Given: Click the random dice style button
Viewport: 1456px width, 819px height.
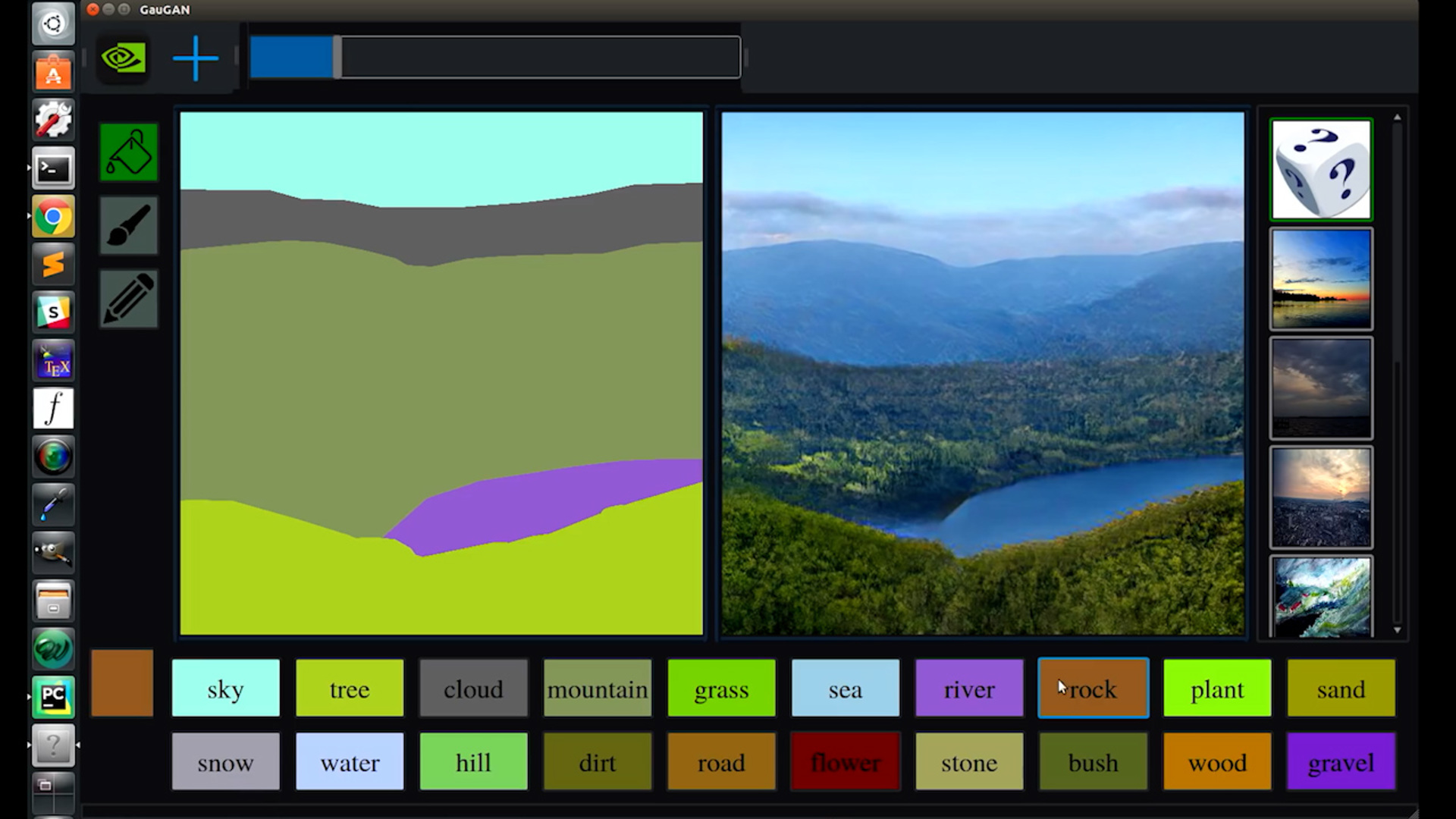Looking at the screenshot, I should pyautogui.click(x=1322, y=168).
